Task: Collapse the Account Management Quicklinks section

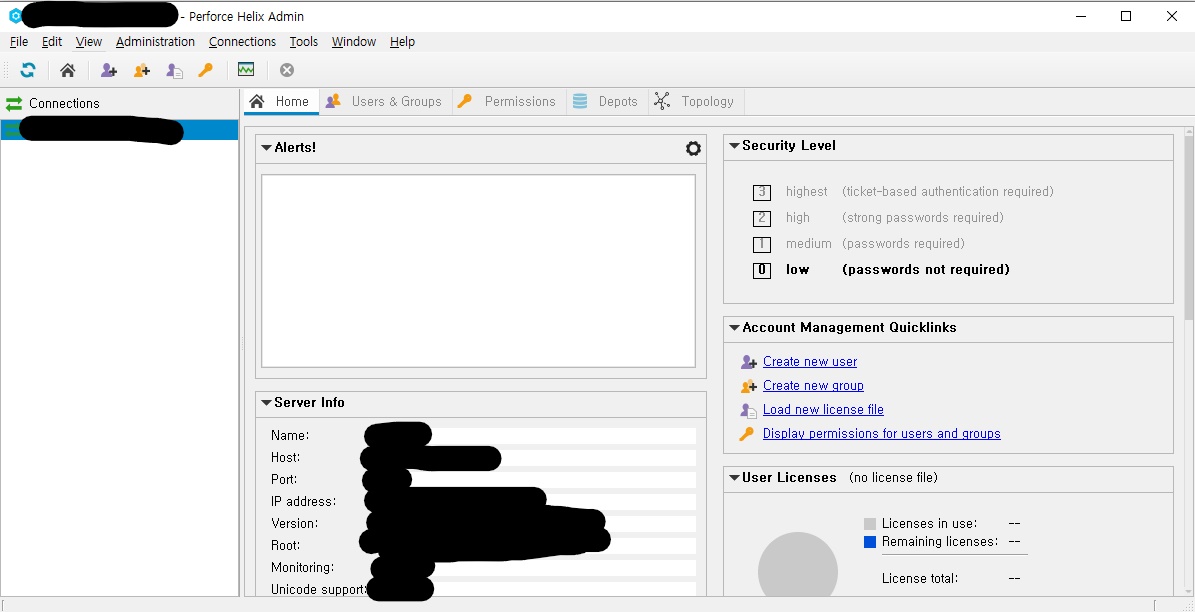Action: 734,328
